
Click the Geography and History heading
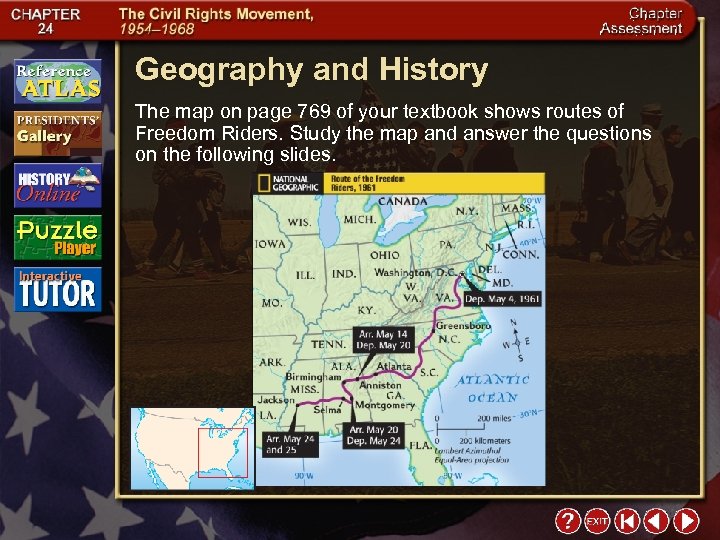coord(311,70)
